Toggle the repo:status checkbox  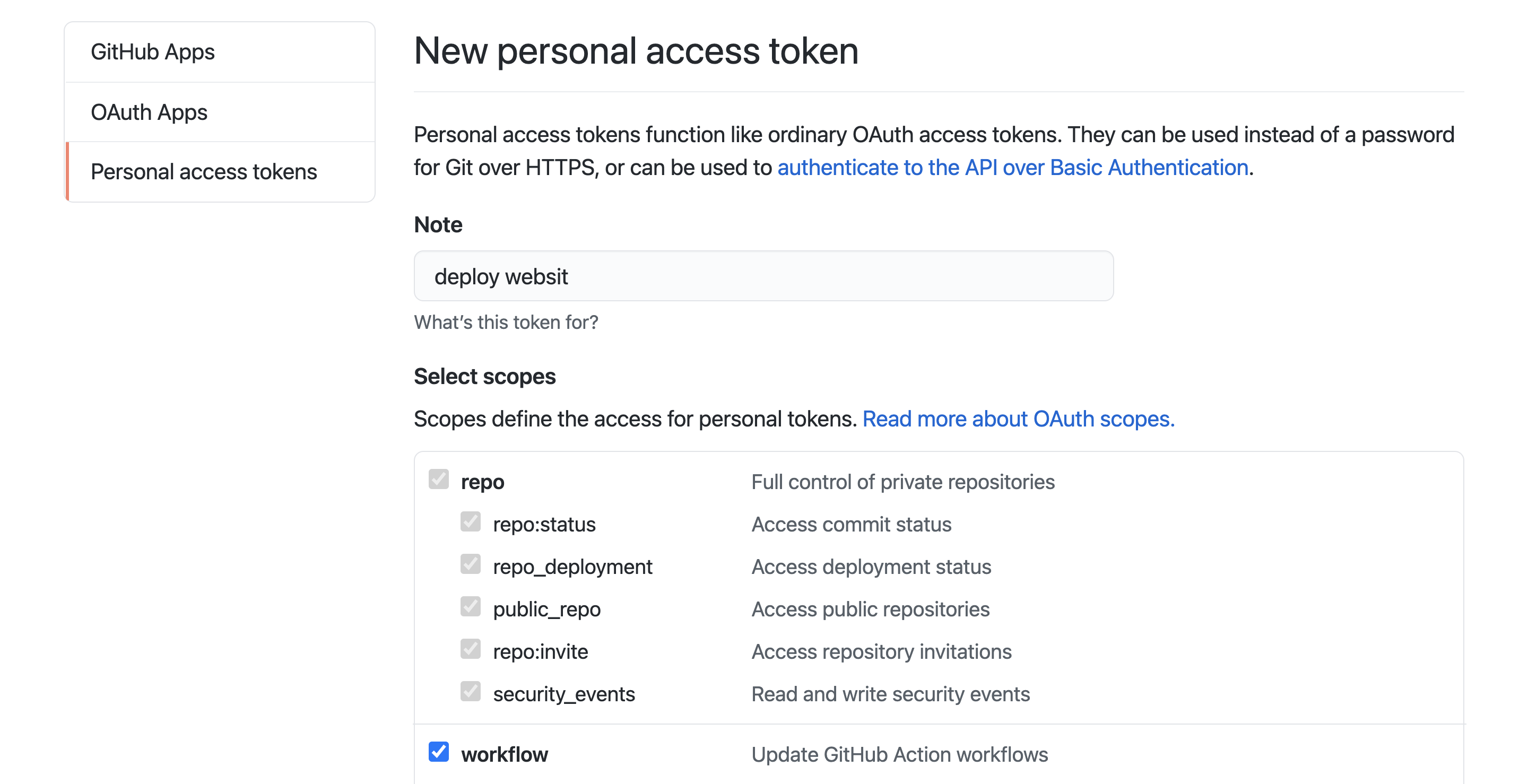coord(471,522)
